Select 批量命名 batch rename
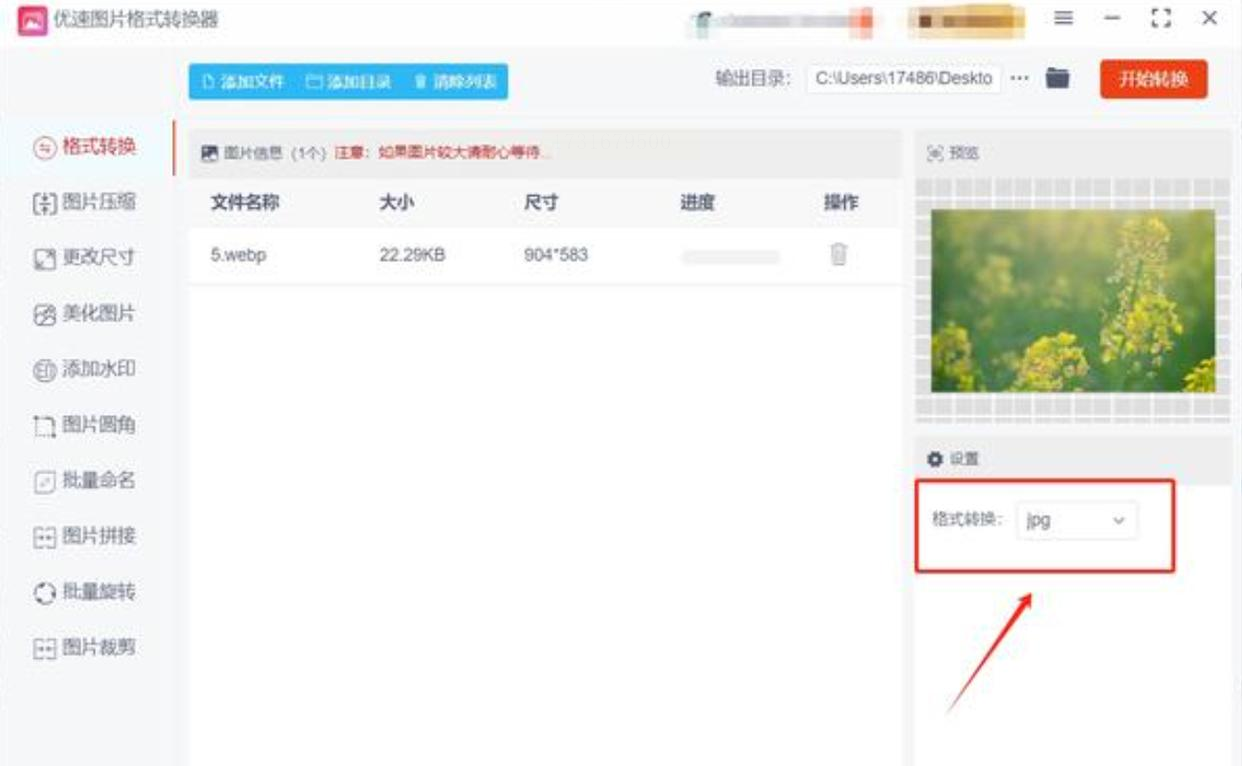1242x766 pixels. tap(86, 481)
